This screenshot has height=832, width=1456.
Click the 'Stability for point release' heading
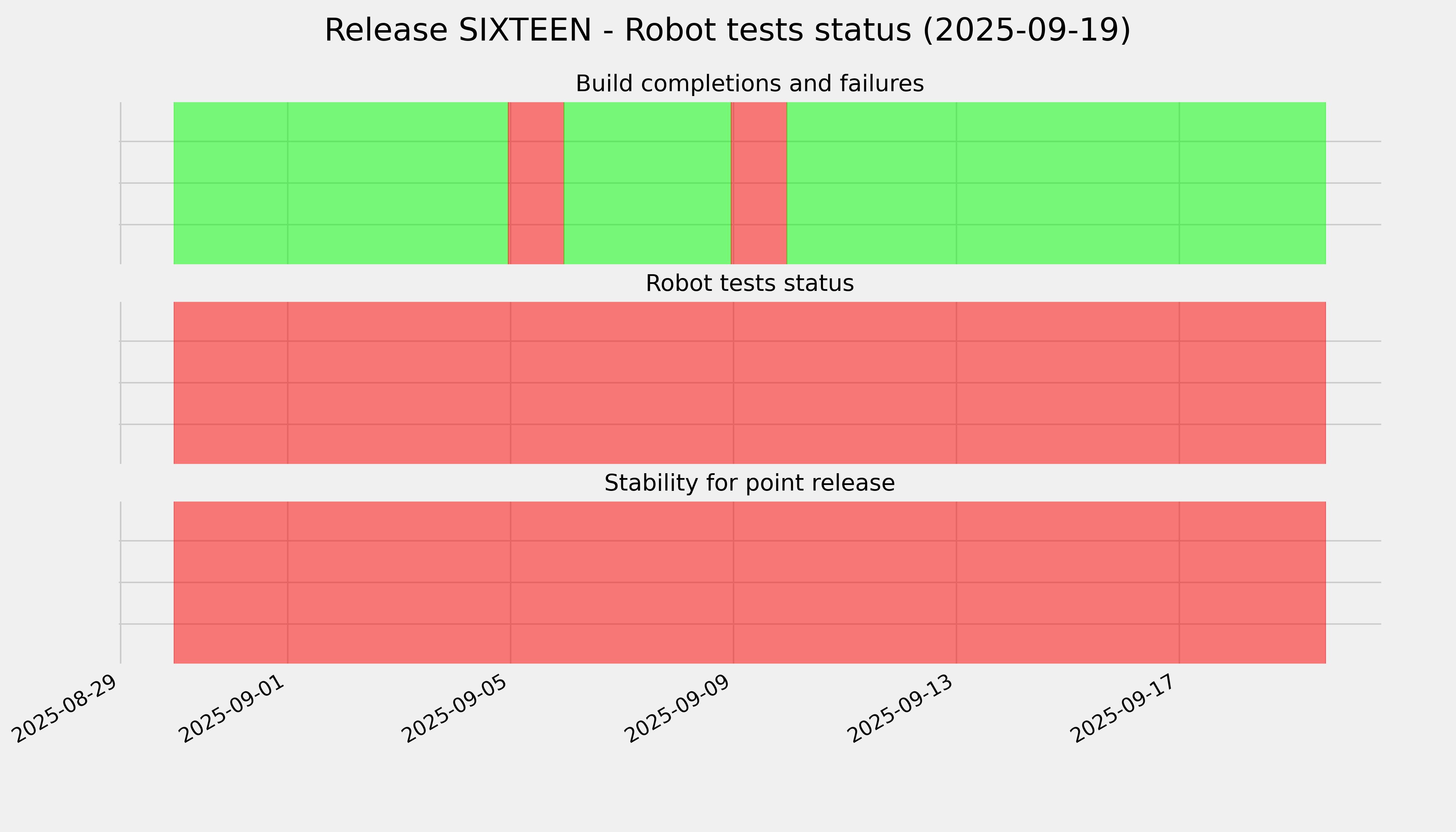[x=749, y=484]
